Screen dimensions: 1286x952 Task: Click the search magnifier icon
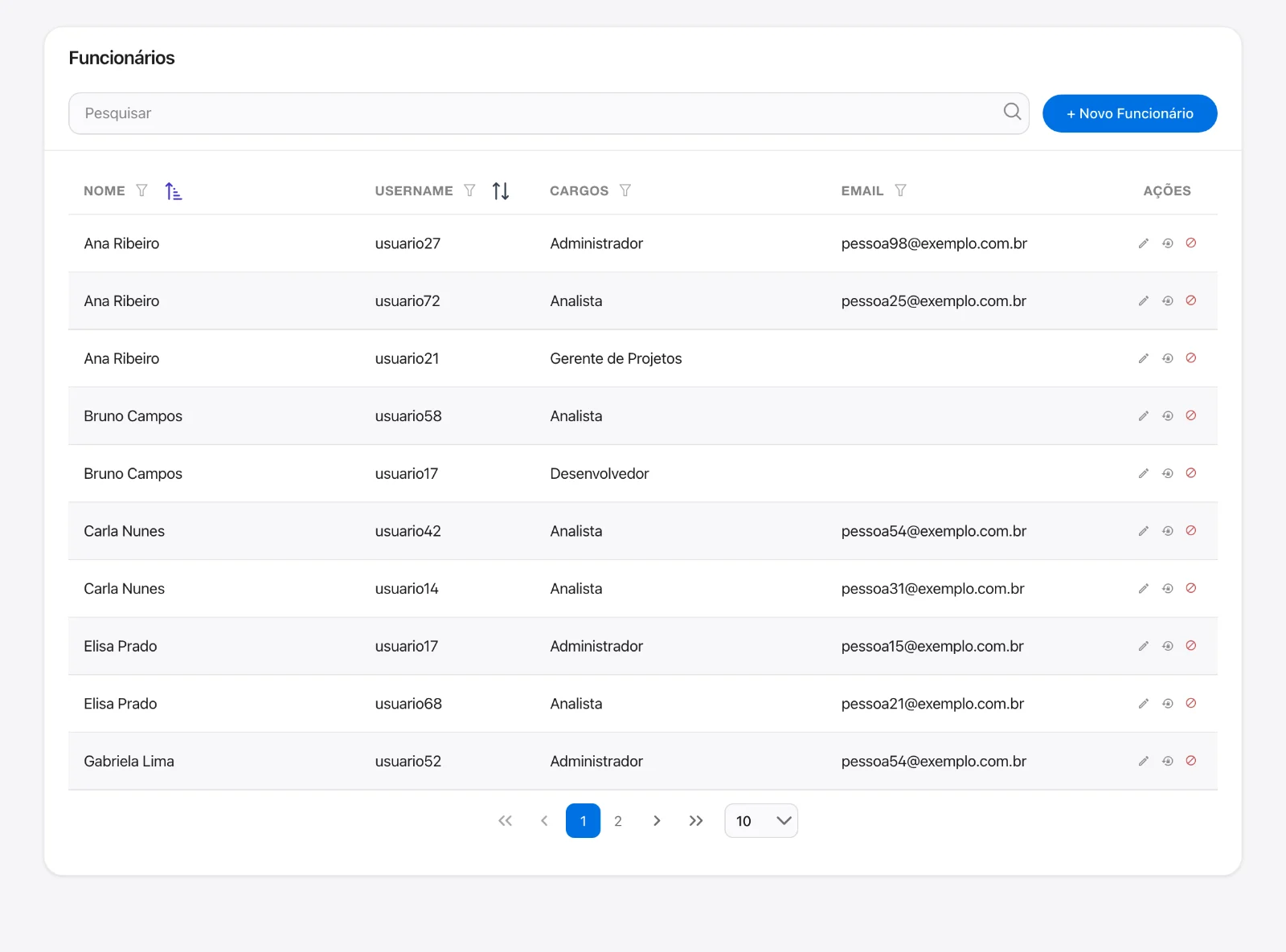[x=1012, y=112]
